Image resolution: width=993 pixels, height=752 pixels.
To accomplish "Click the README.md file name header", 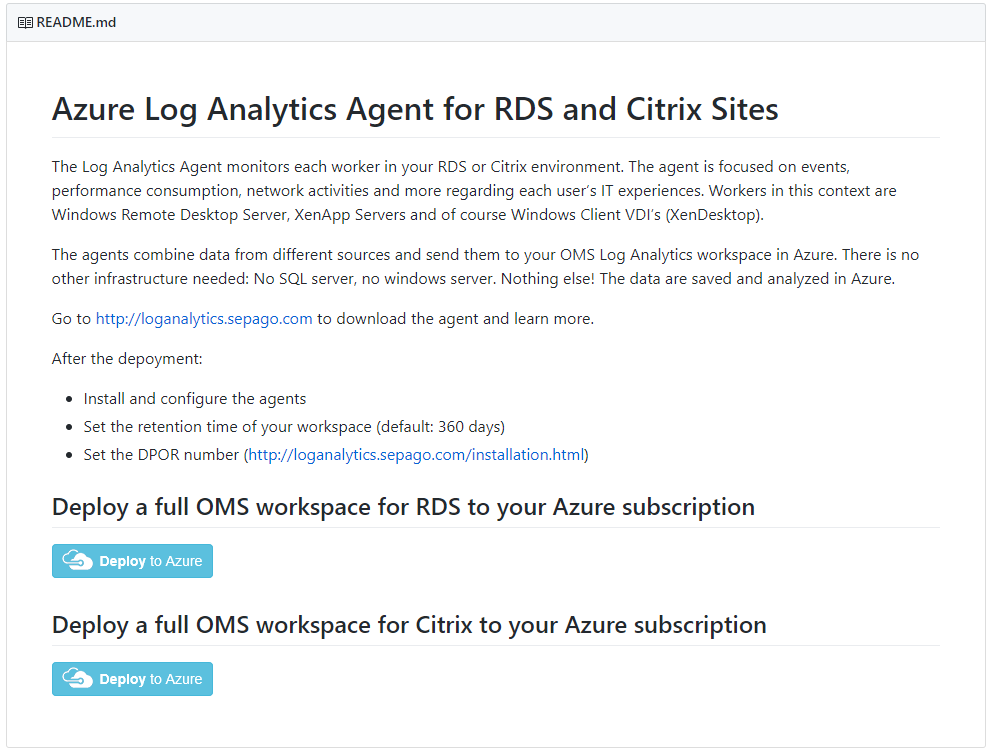I will [76, 22].
